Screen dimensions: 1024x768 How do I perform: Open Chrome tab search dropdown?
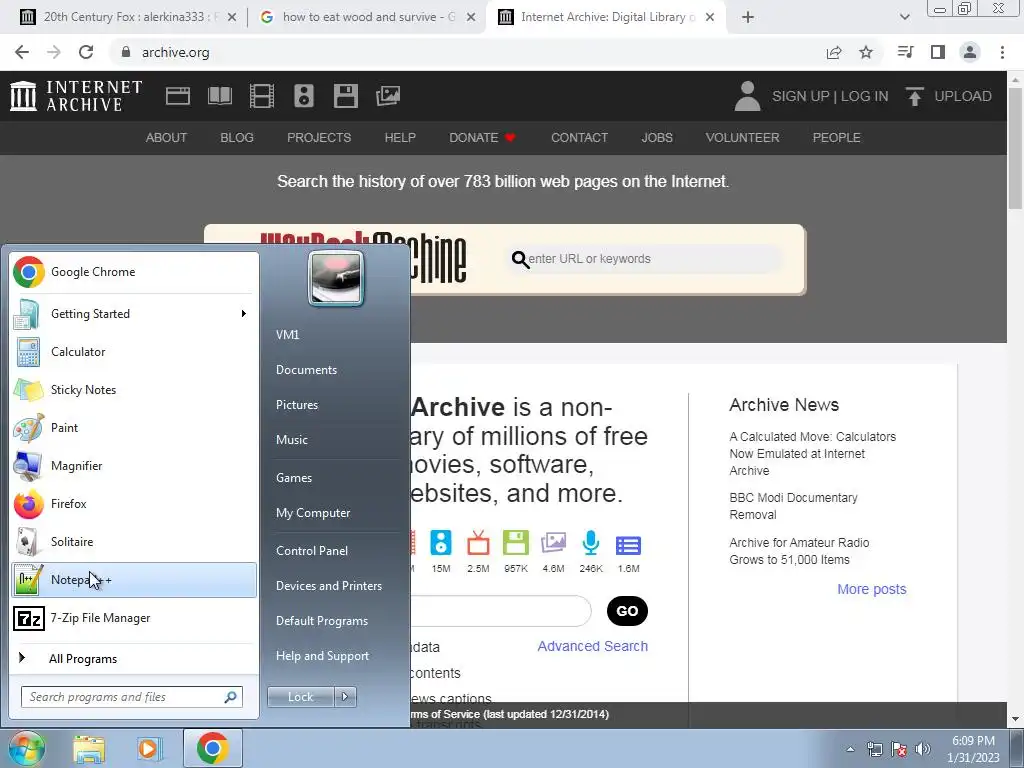click(x=904, y=17)
